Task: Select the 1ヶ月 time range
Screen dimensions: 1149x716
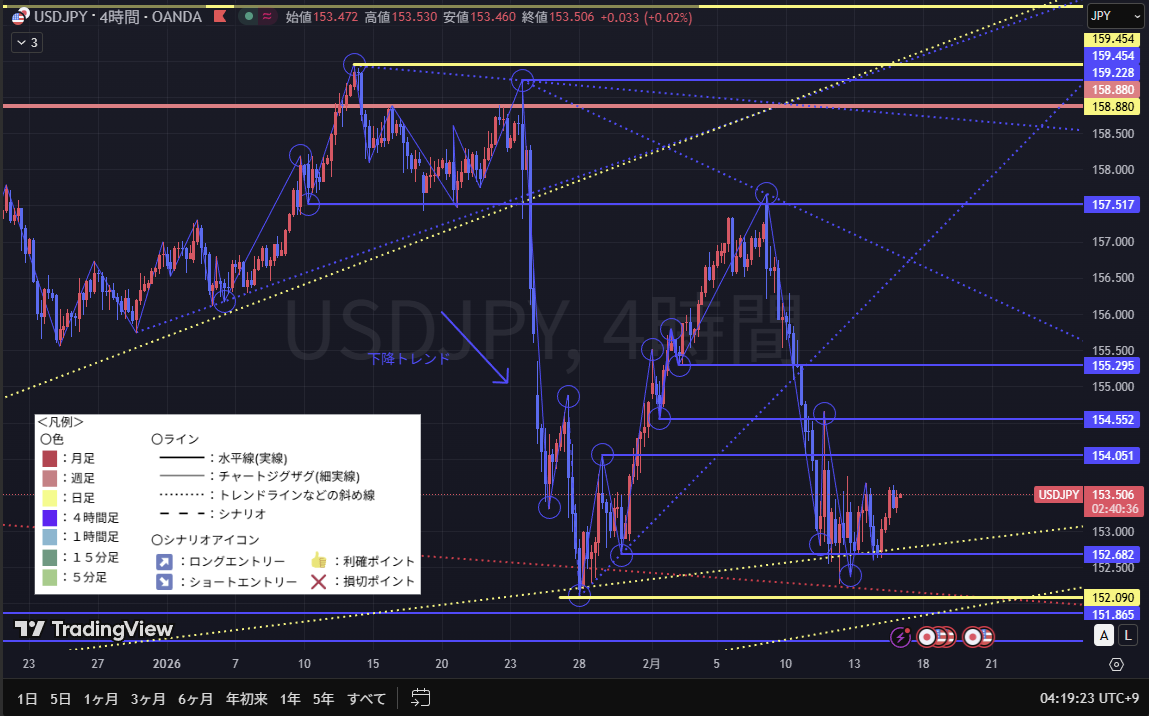Action: 99,697
